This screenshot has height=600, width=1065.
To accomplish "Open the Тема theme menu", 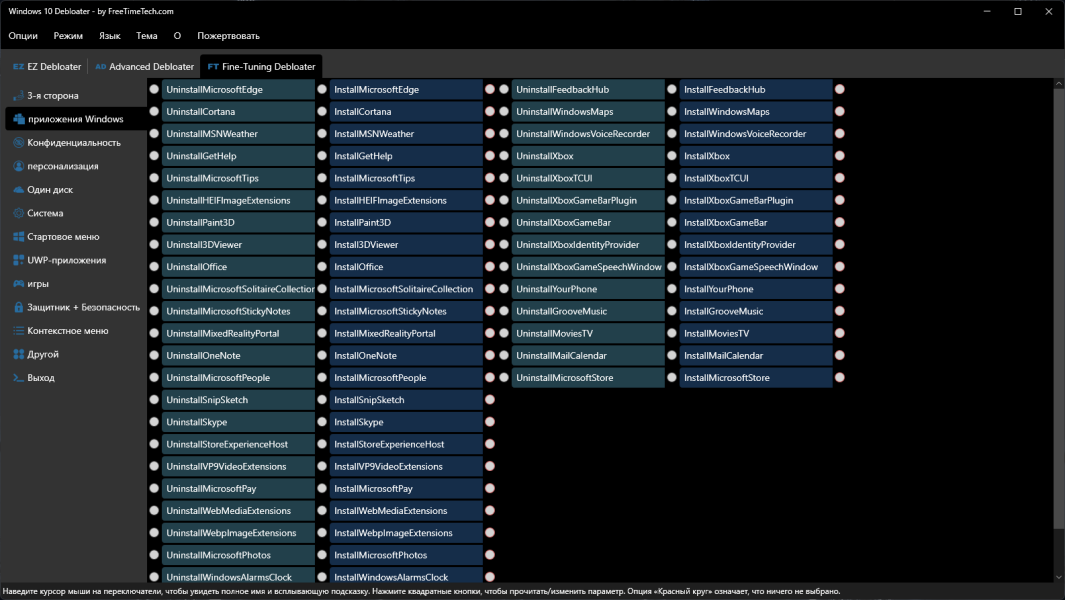I will click(x=147, y=36).
